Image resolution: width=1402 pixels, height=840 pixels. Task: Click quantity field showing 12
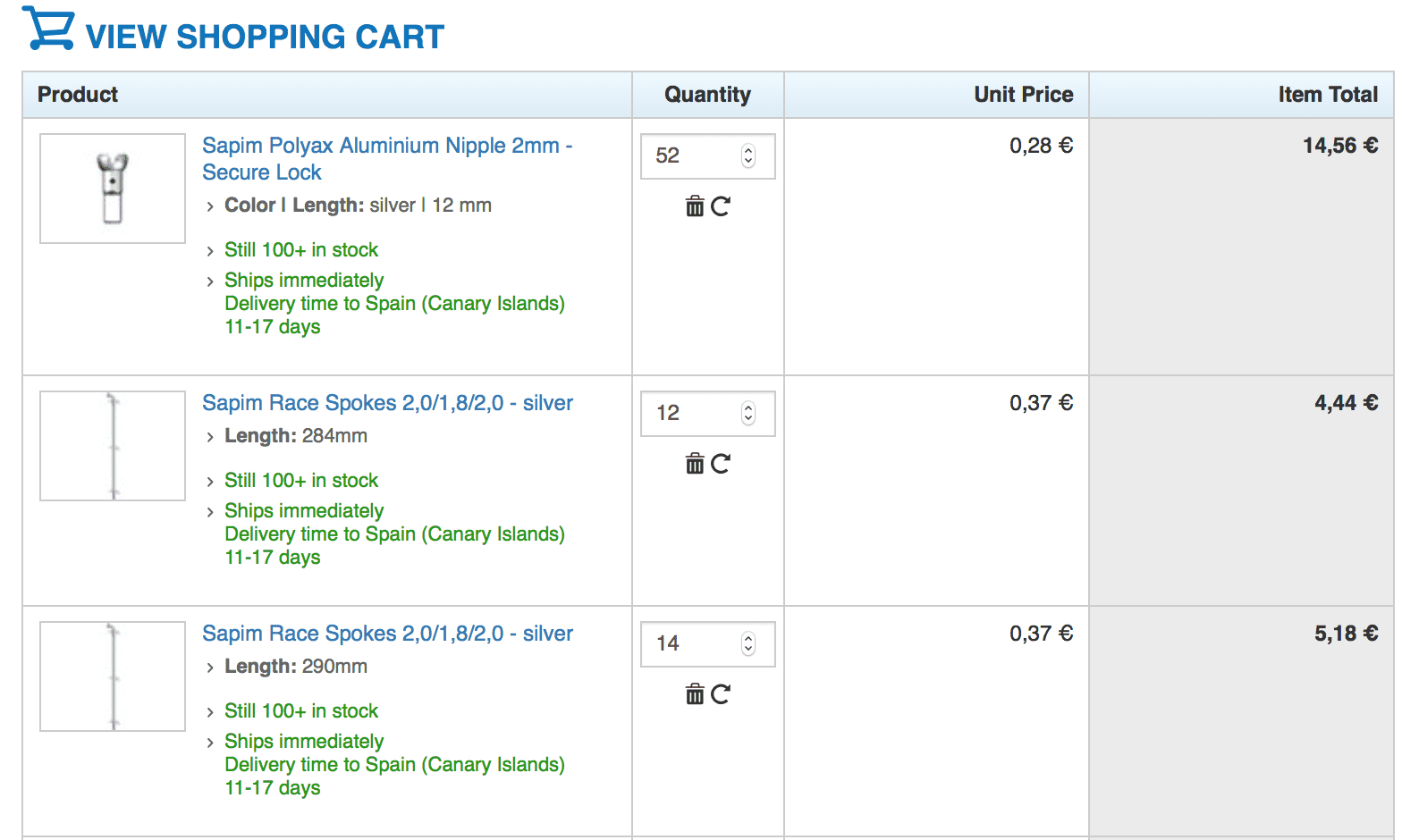[707, 413]
